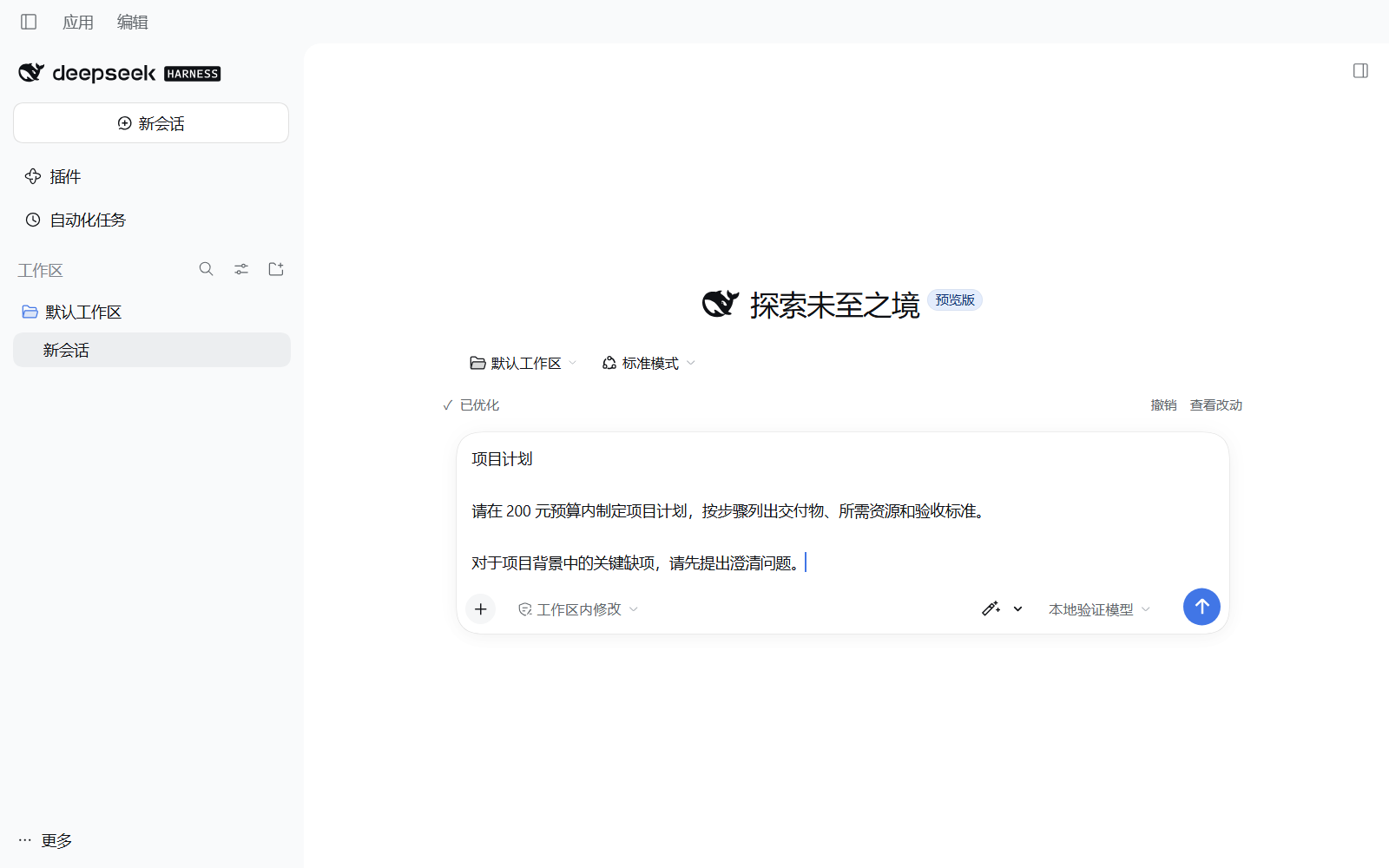Open the 编辑 menu
The width and height of the screenshot is (1389, 868).
pos(133,23)
